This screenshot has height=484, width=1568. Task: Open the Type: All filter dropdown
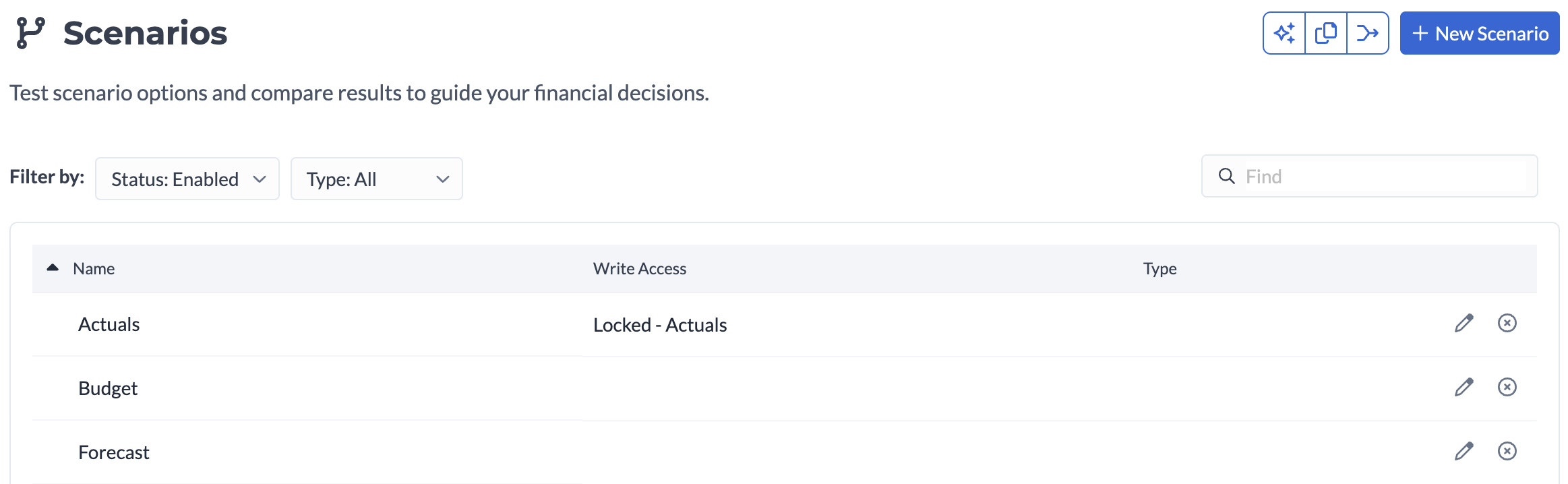click(376, 179)
